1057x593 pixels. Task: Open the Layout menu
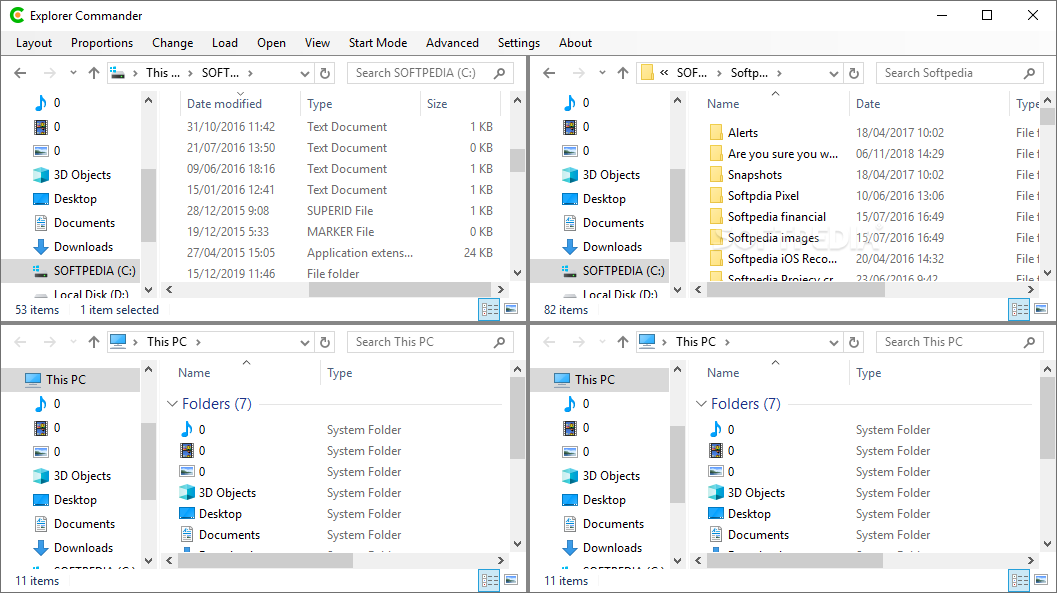coord(34,42)
